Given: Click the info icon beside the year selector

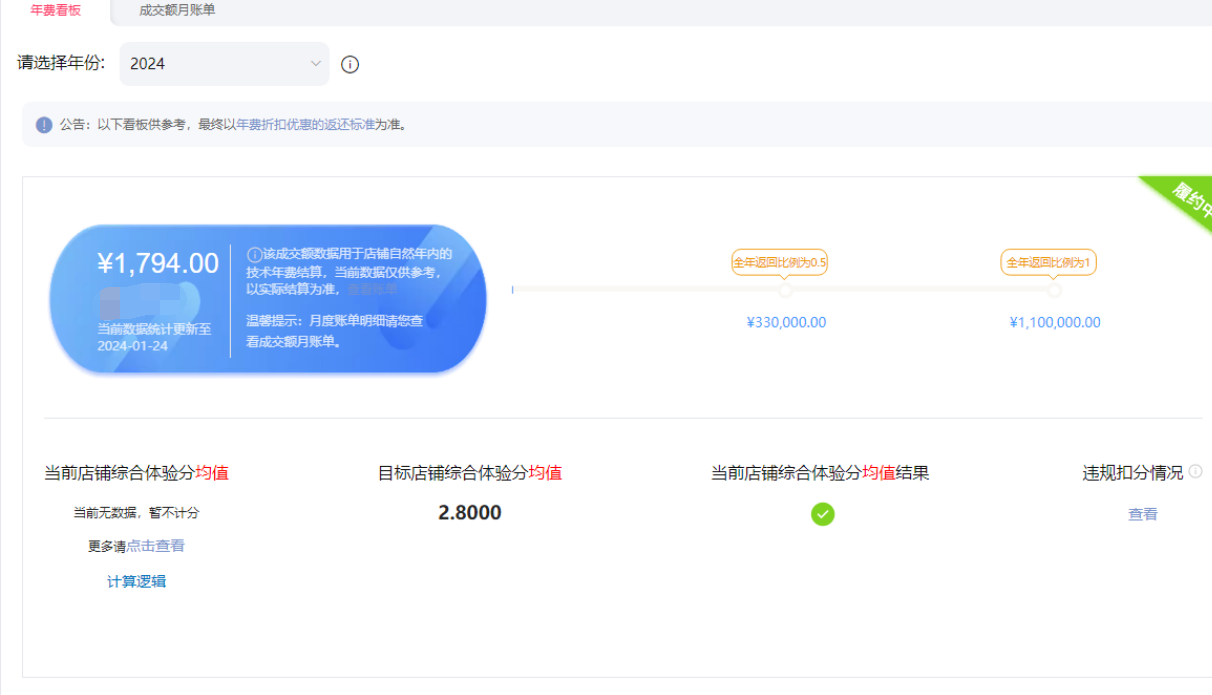Looking at the screenshot, I should [x=350, y=64].
